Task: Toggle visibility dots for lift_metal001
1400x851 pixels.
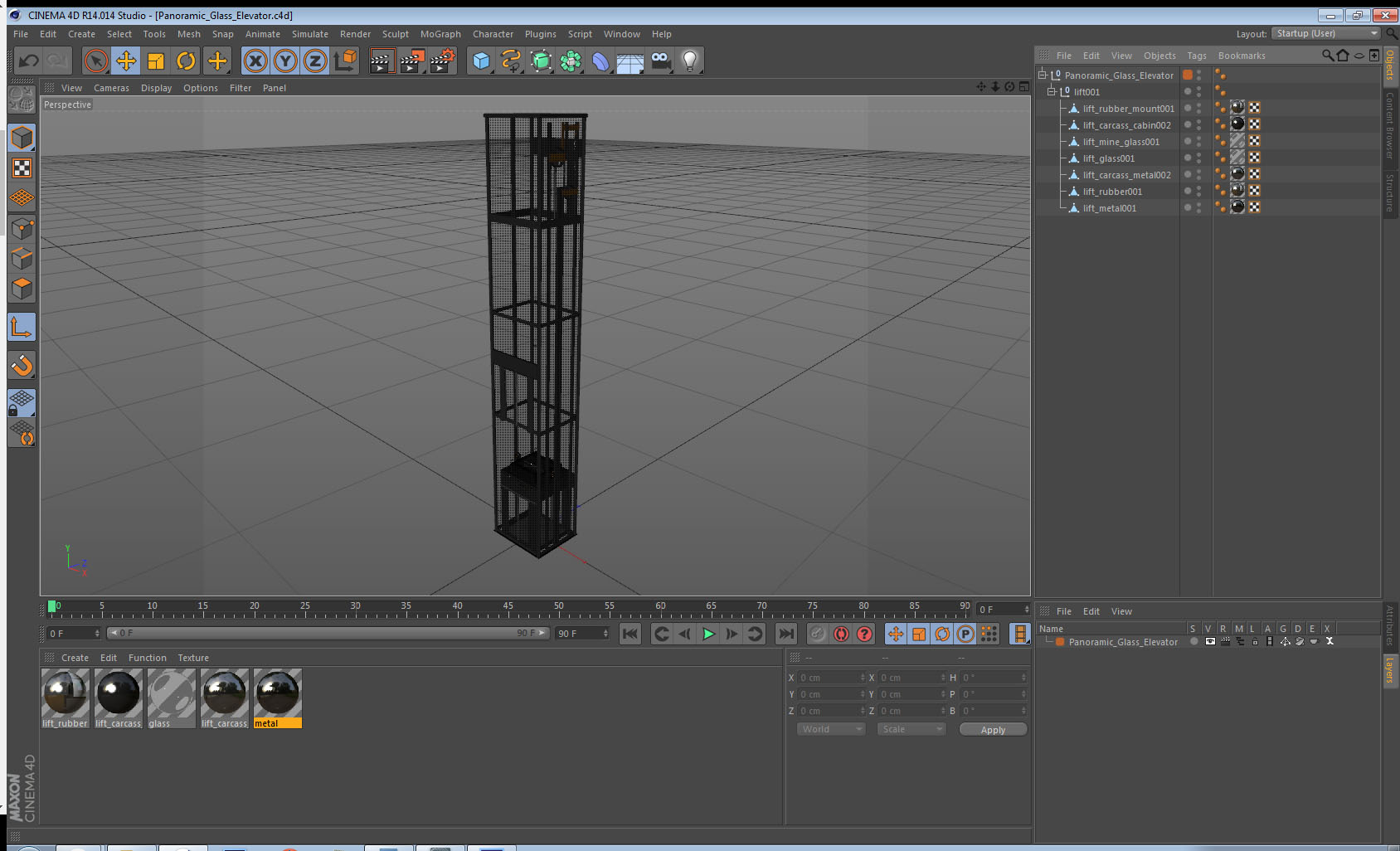Action: [1198, 207]
